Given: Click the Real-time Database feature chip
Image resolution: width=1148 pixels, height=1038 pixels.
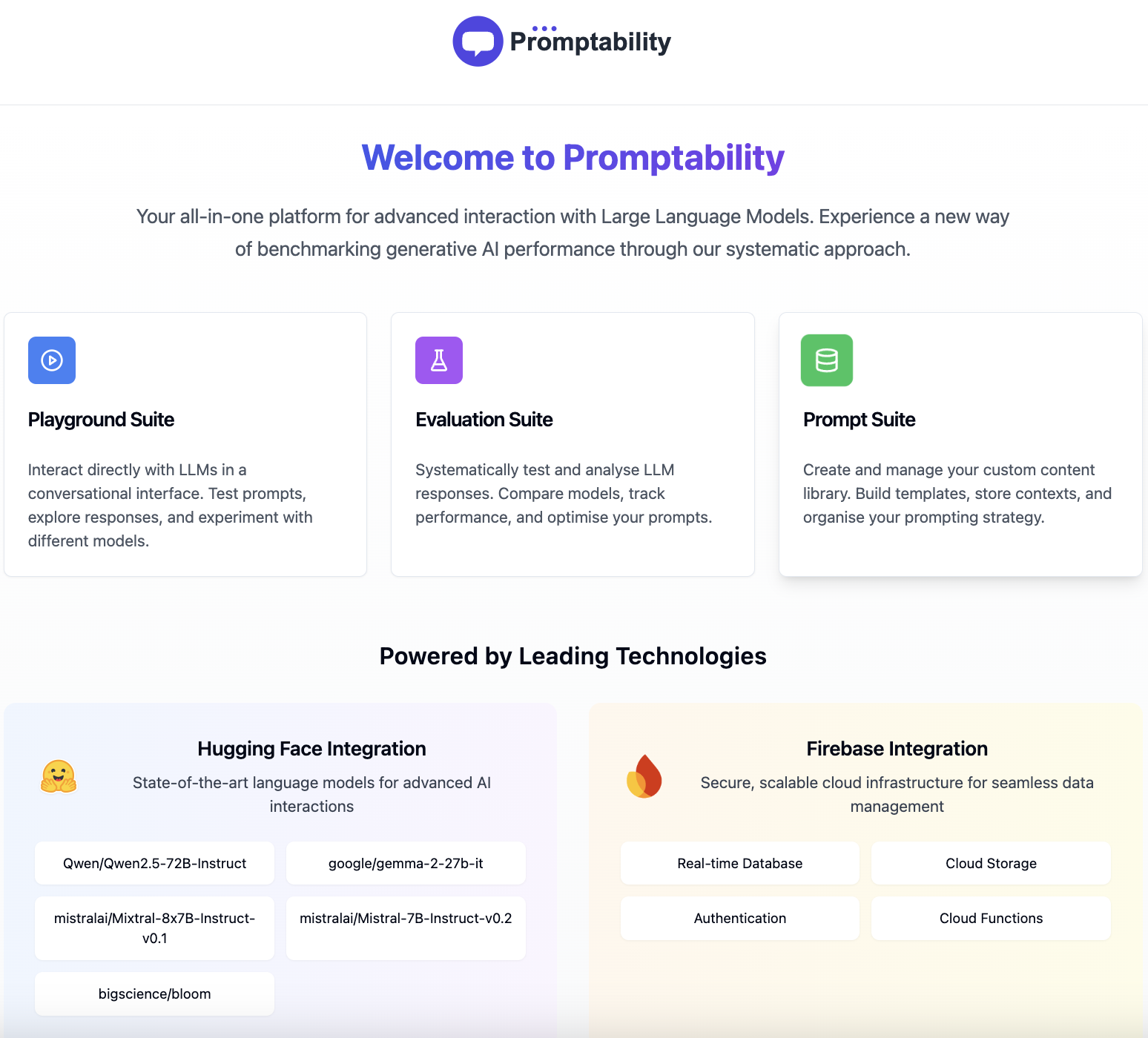Looking at the screenshot, I should click(740, 863).
